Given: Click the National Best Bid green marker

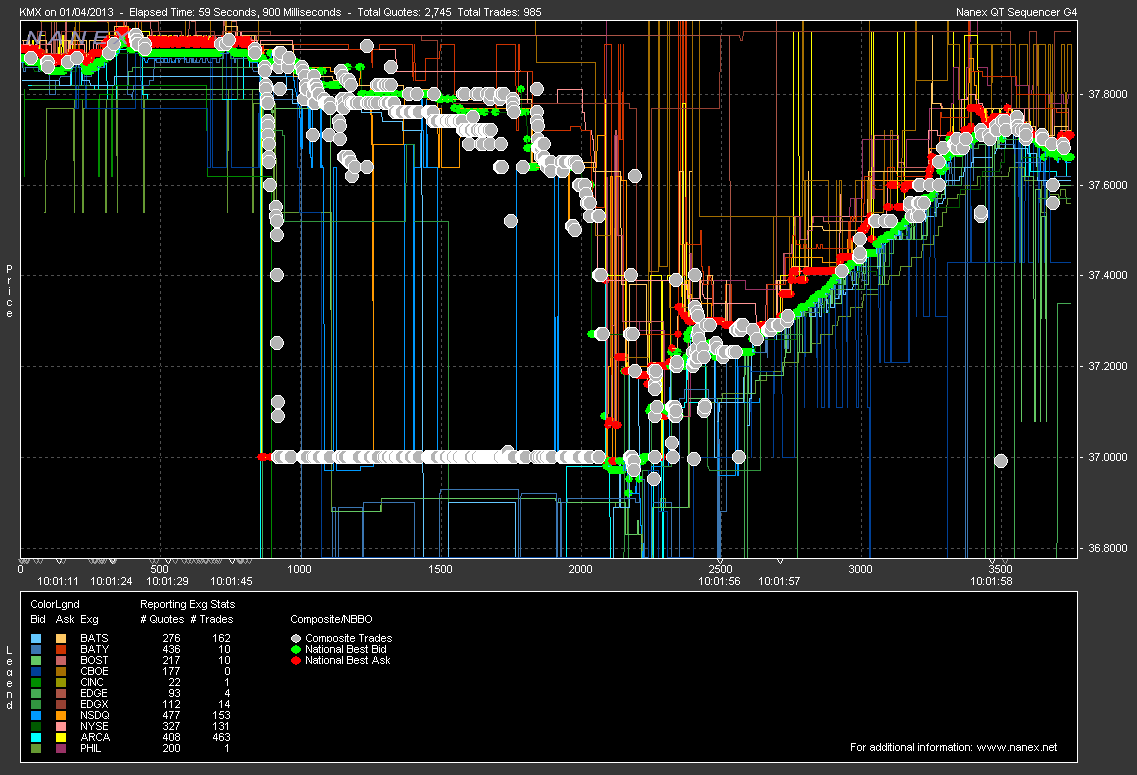Looking at the screenshot, I should [296, 650].
